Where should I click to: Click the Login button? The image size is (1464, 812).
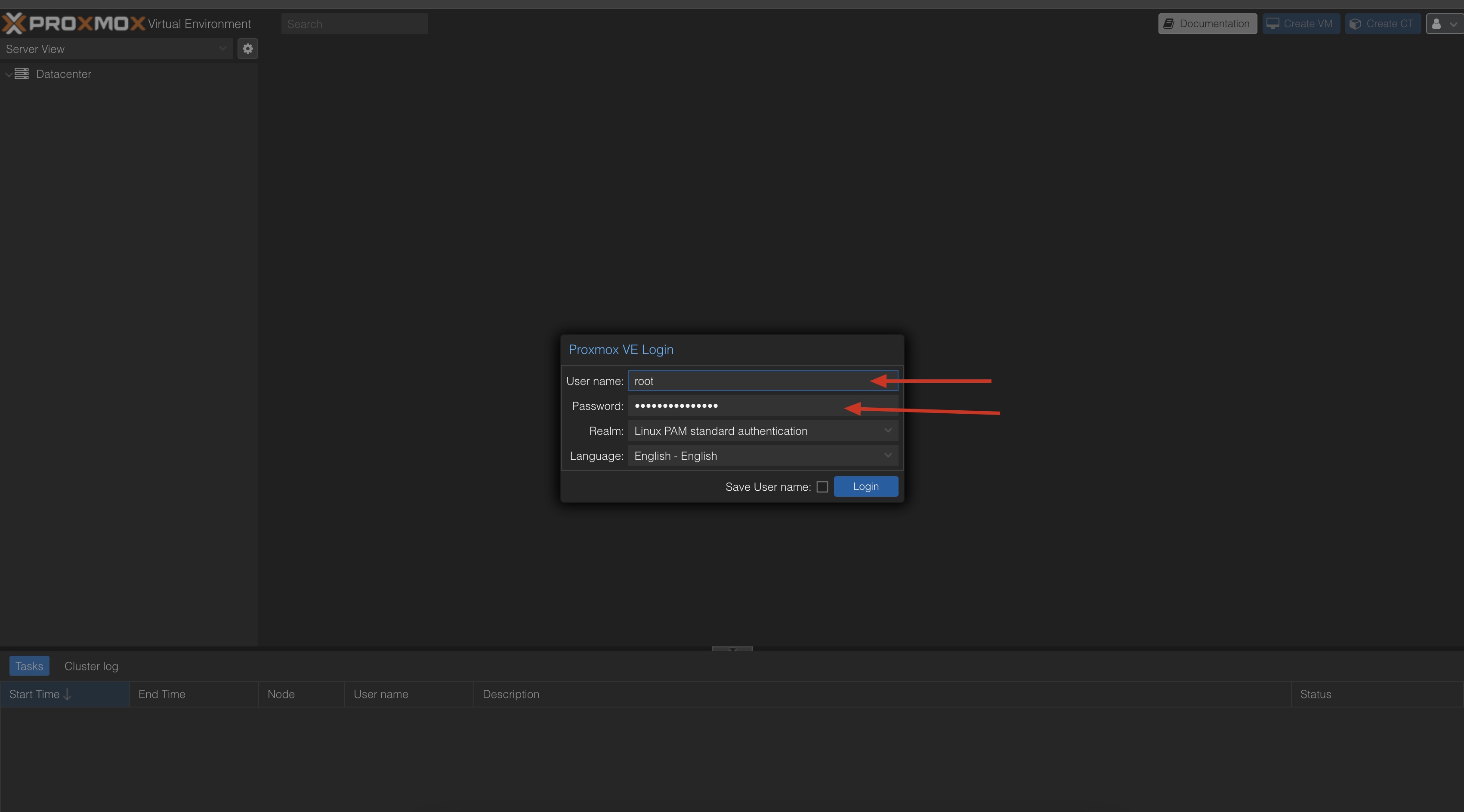click(865, 486)
